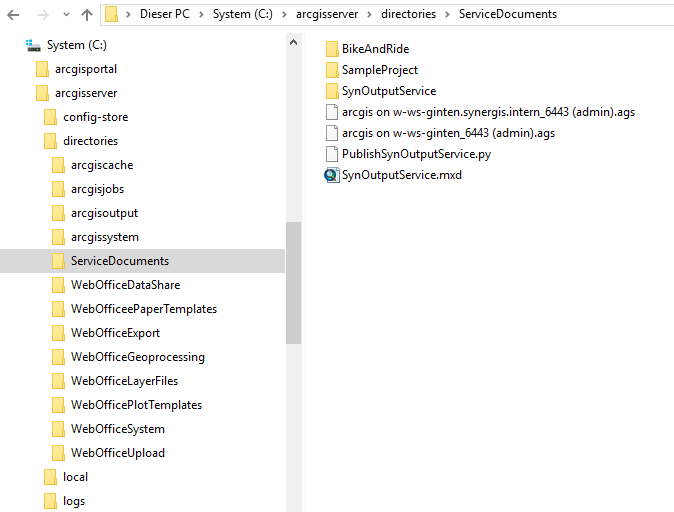Select PublishSynOutputService.py file
The image size is (674, 512).
pyautogui.click(x=416, y=154)
